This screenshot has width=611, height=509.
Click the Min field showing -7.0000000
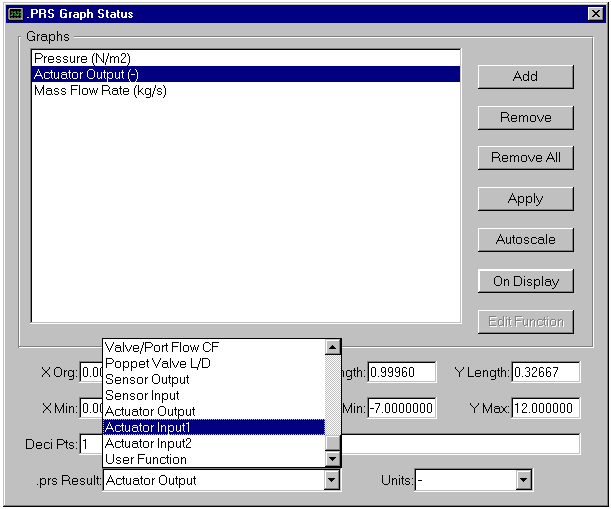click(x=402, y=408)
